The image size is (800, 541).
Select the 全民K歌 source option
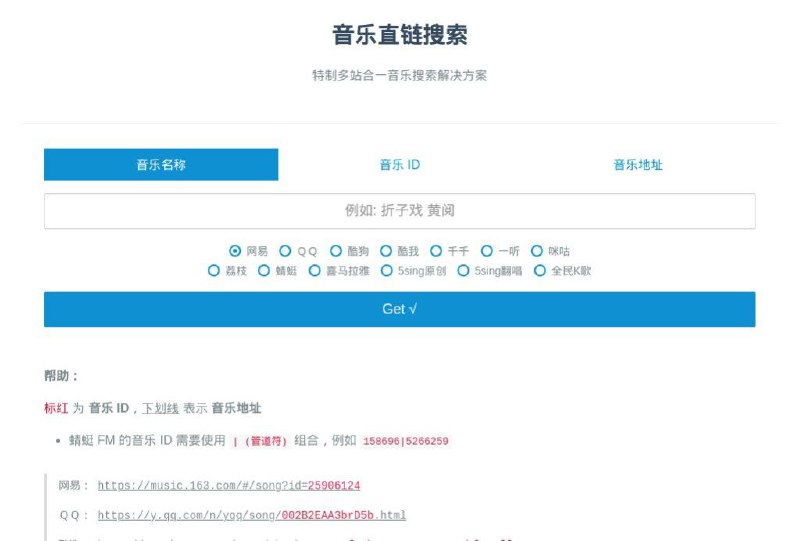pos(540,270)
